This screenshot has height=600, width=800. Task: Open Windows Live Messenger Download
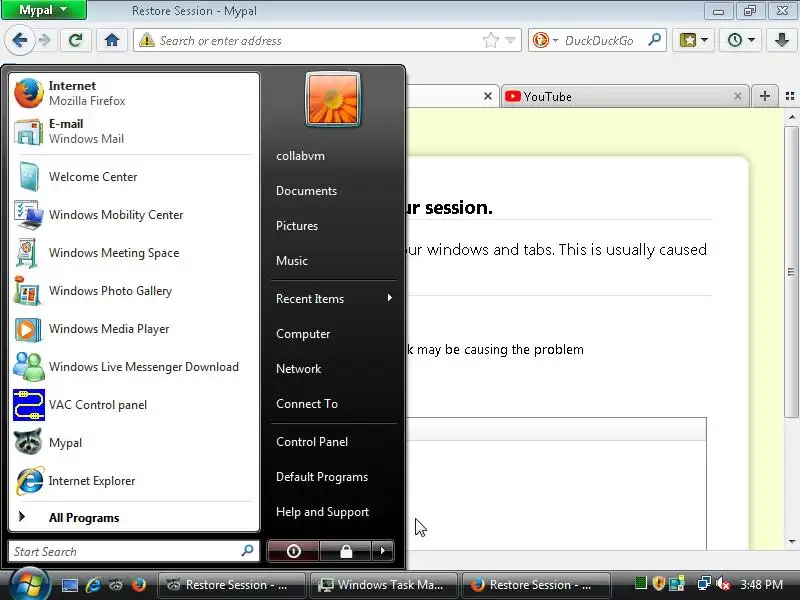pos(134,367)
